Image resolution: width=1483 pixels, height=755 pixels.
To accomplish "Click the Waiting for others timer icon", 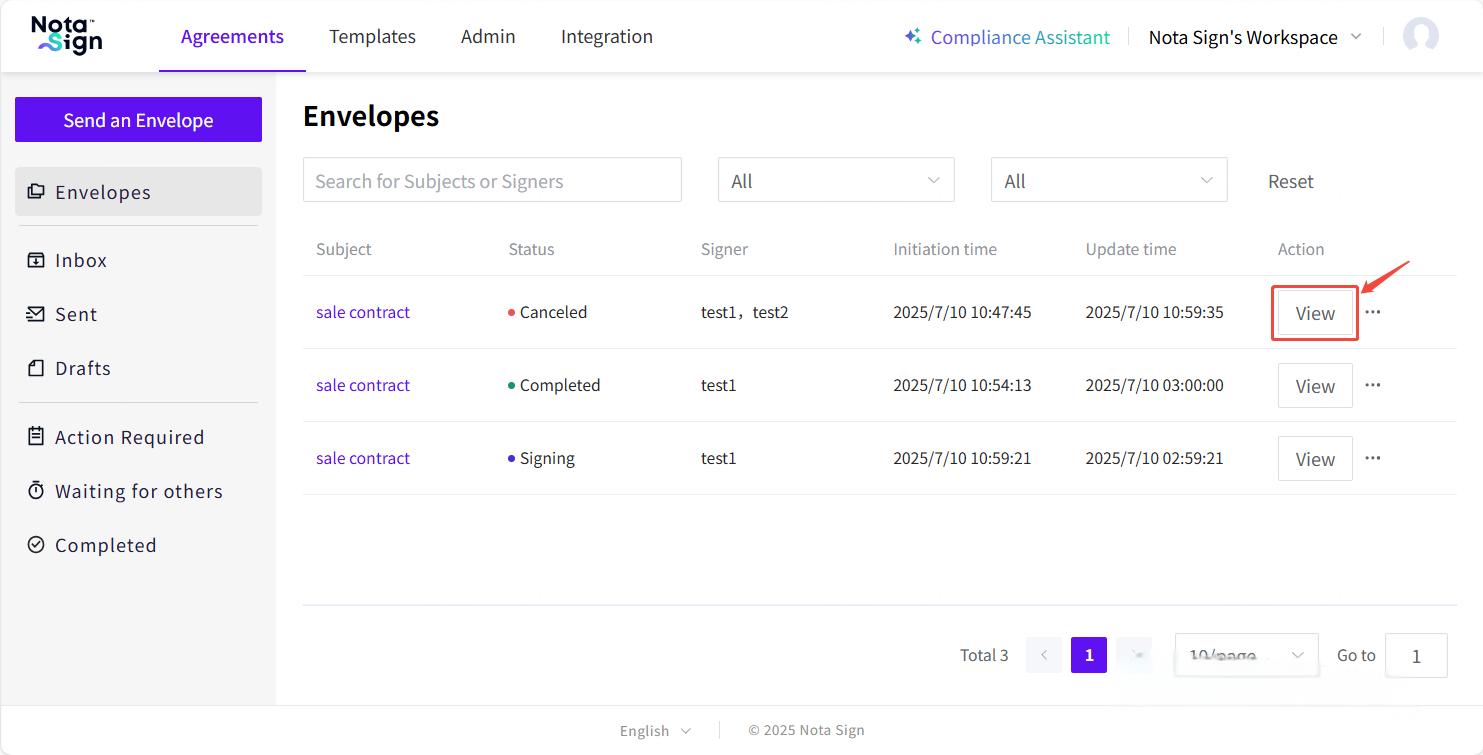I will [x=36, y=491].
